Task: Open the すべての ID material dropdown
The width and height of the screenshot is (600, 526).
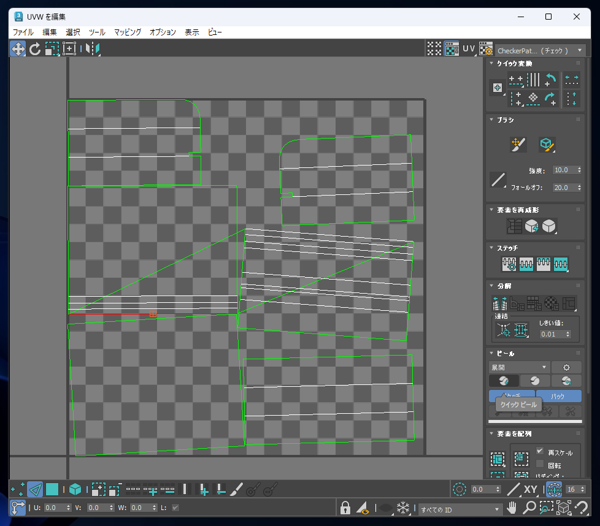Action: pos(459,510)
